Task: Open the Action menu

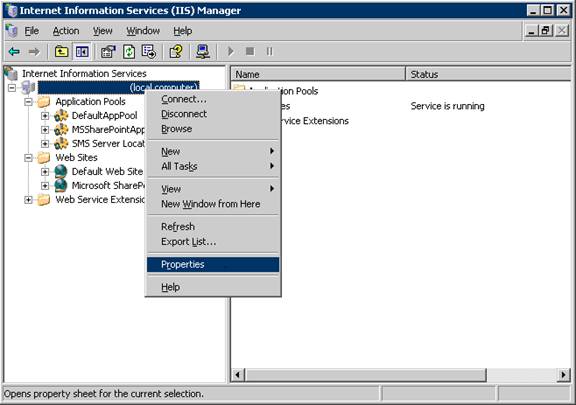Action: click(x=66, y=31)
